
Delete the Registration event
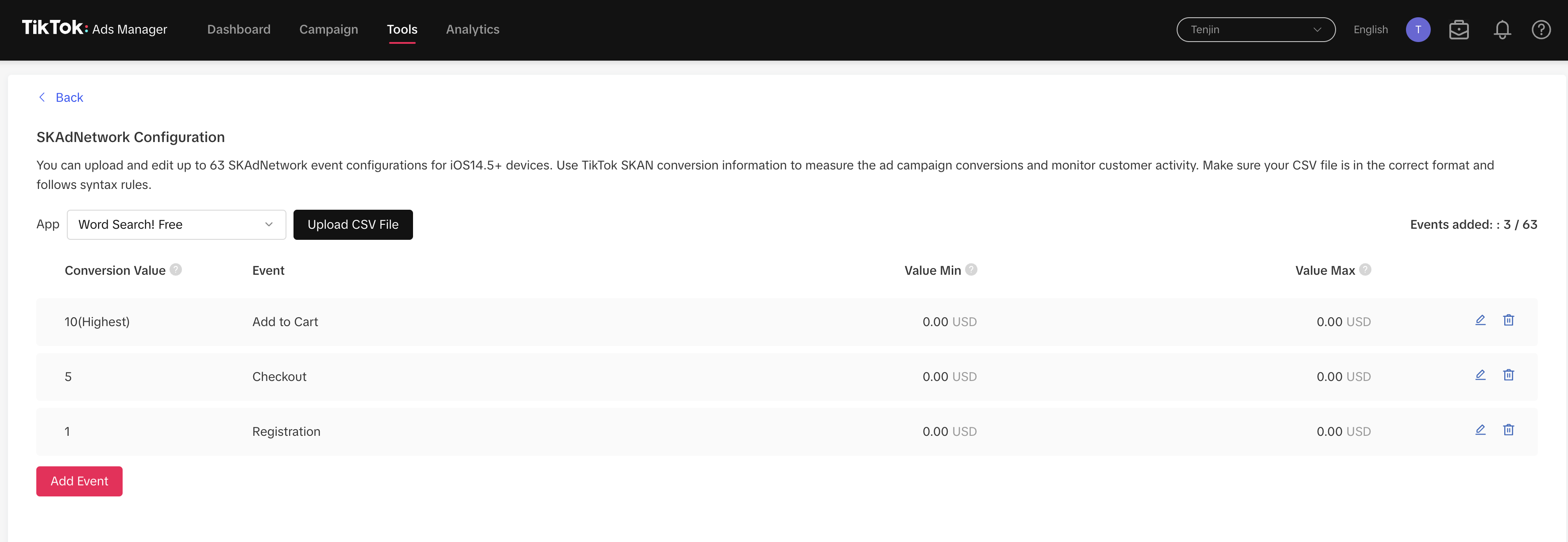pos(1508,430)
